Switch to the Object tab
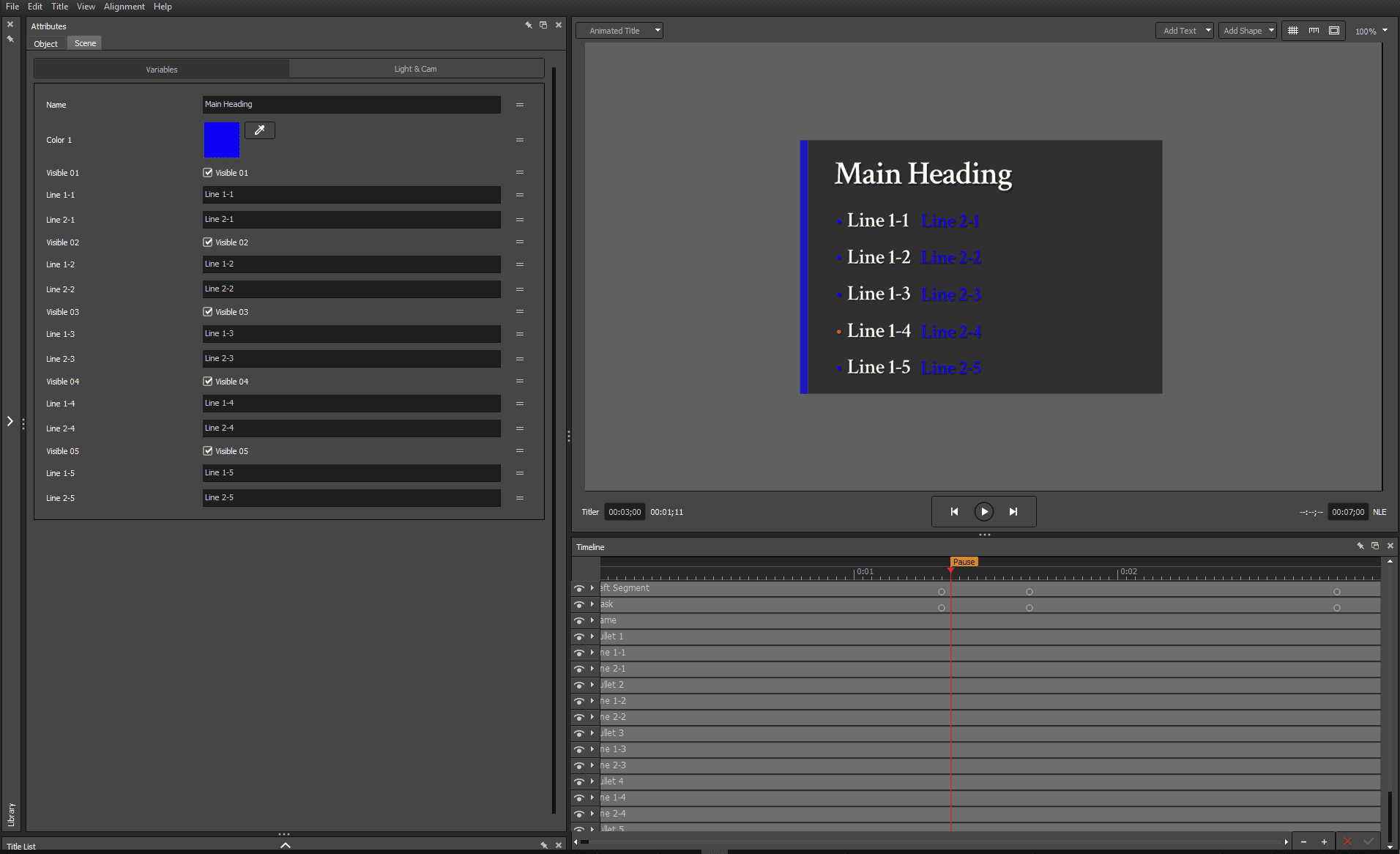Viewport: 1400px width, 854px height. coord(45,44)
